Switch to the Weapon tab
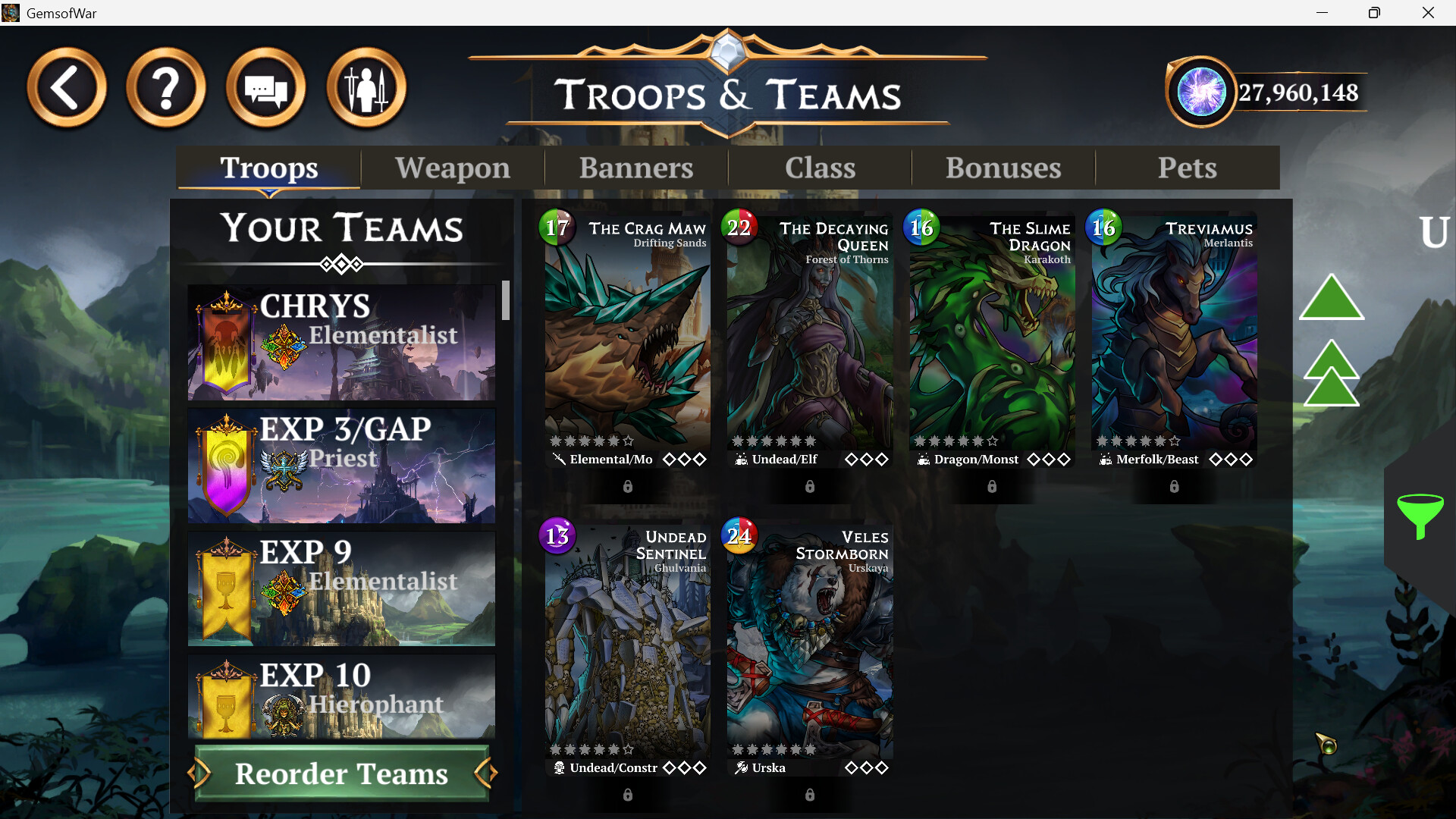 [x=453, y=168]
